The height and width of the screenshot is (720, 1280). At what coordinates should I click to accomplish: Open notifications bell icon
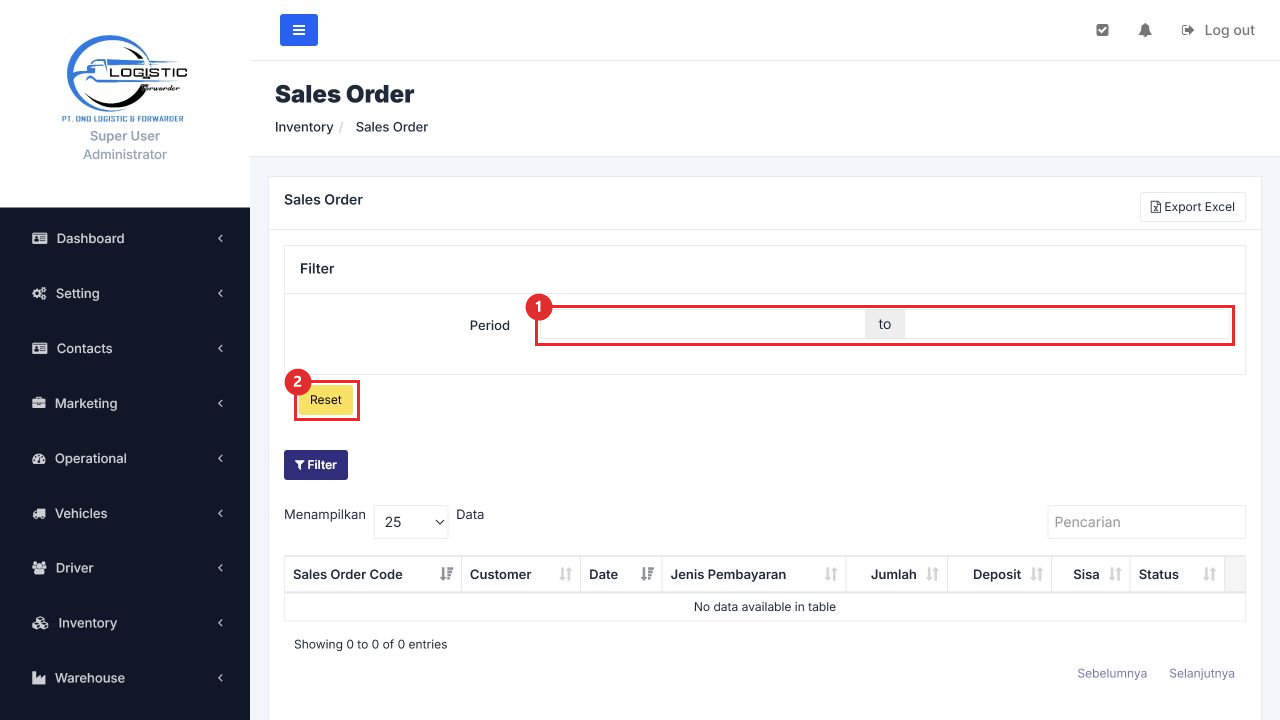[1145, 30]
